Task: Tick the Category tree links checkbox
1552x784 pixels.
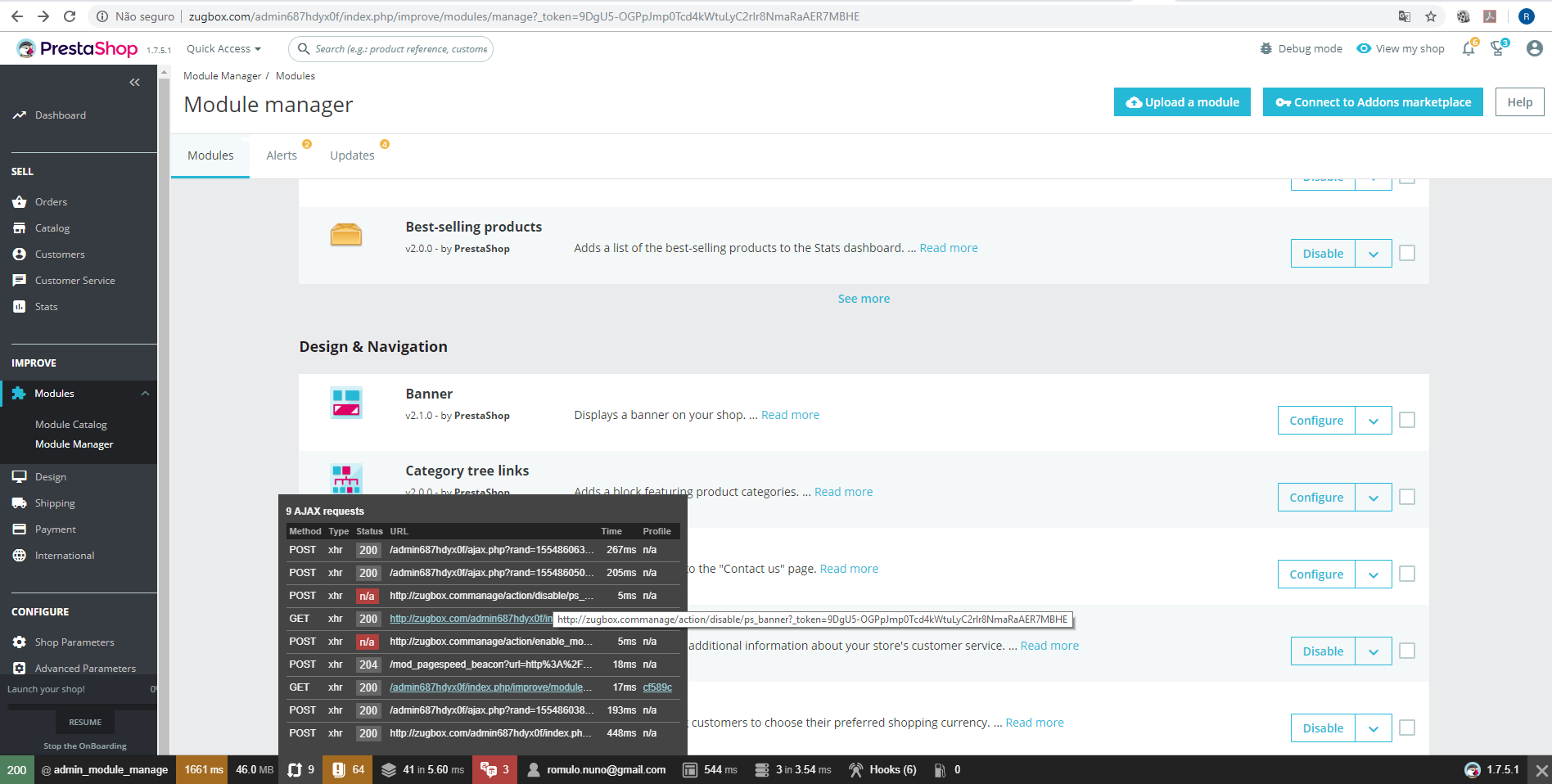Action: 1407,497
